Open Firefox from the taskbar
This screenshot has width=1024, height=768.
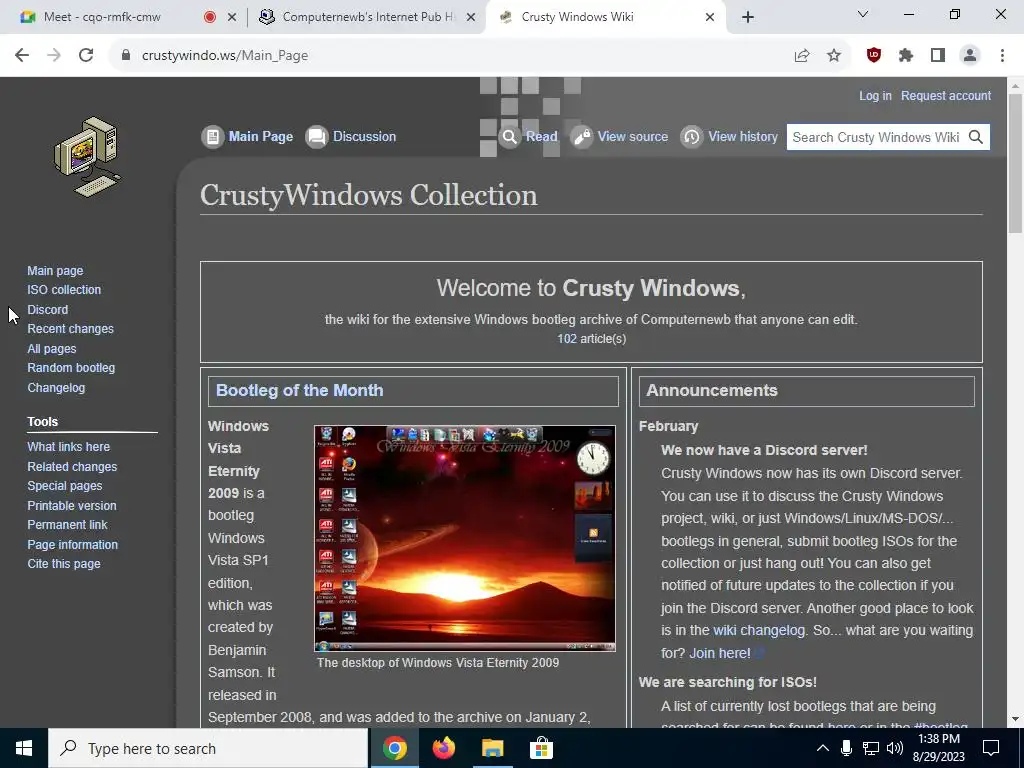(443, 748)
